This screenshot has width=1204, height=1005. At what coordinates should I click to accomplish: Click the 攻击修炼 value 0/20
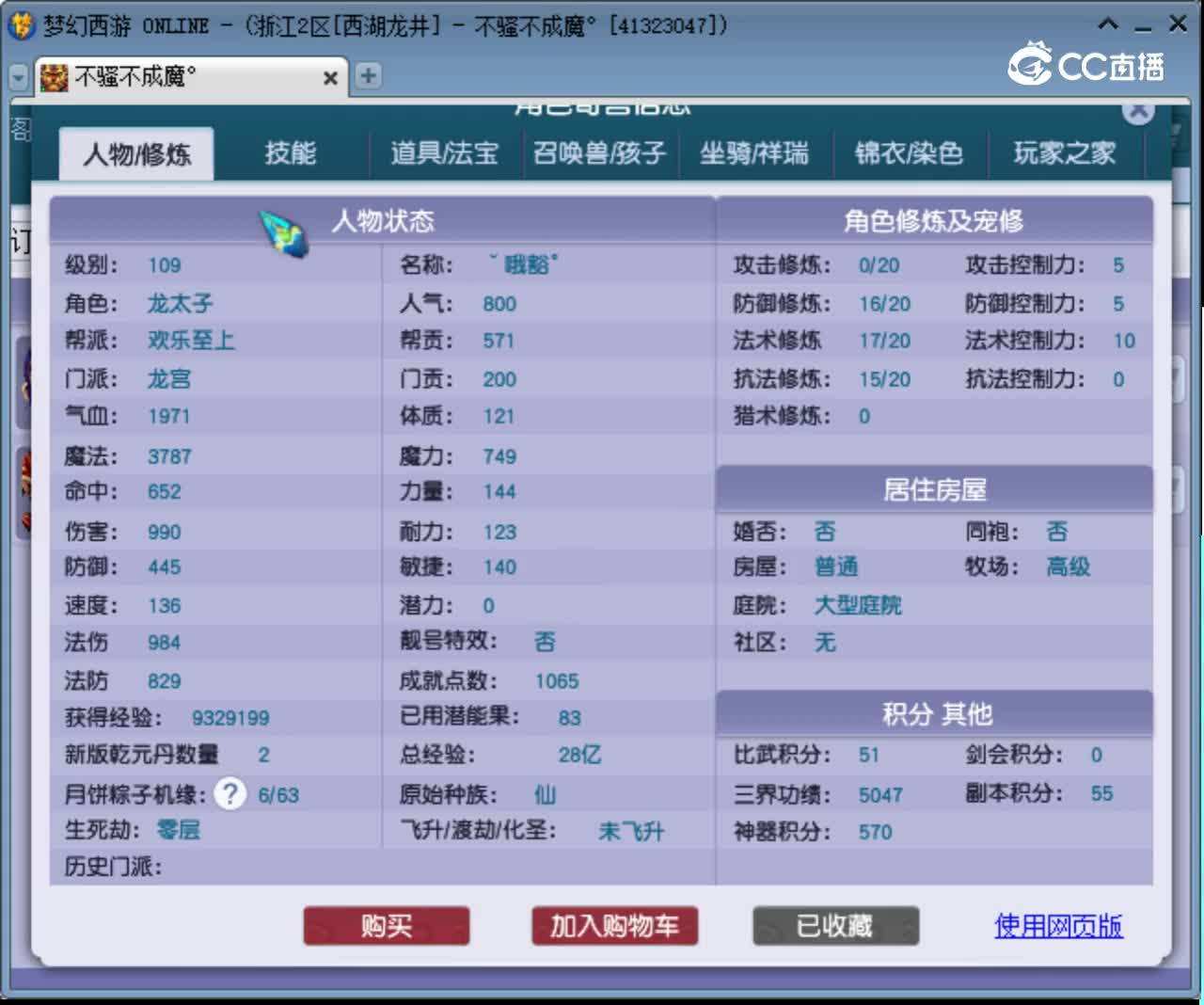click(879, 265)
